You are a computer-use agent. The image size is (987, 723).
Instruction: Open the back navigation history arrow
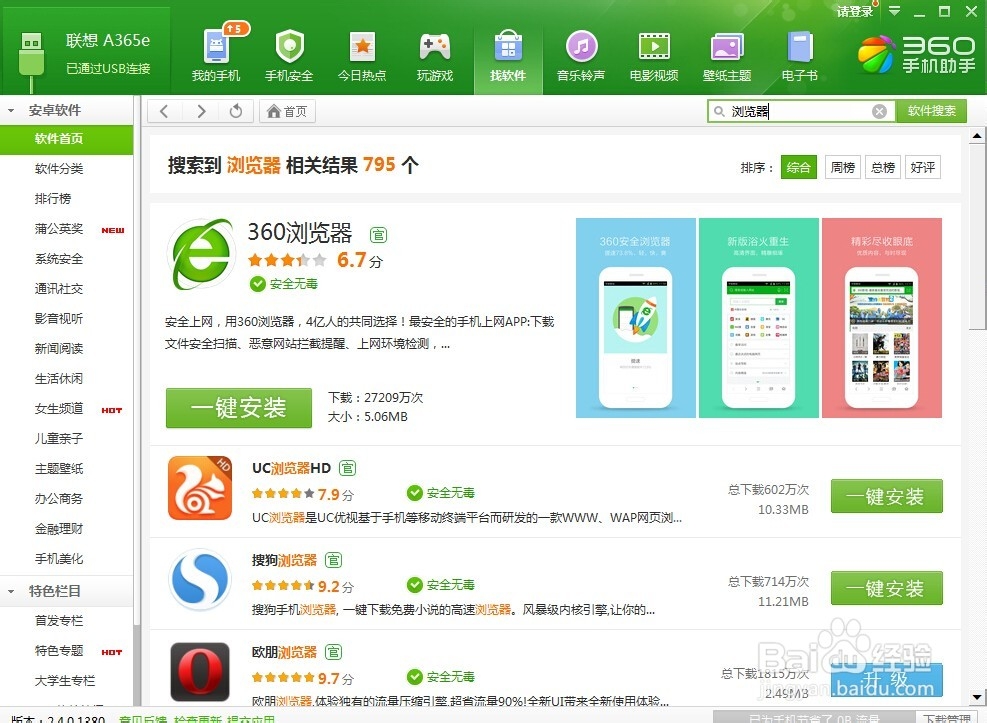164,111
